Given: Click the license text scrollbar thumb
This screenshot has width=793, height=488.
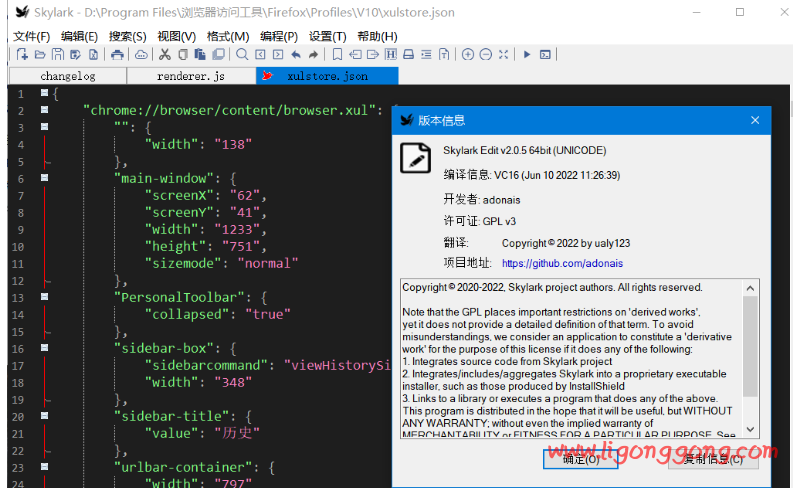Looking at the screenshot, I should click(750, 347).
